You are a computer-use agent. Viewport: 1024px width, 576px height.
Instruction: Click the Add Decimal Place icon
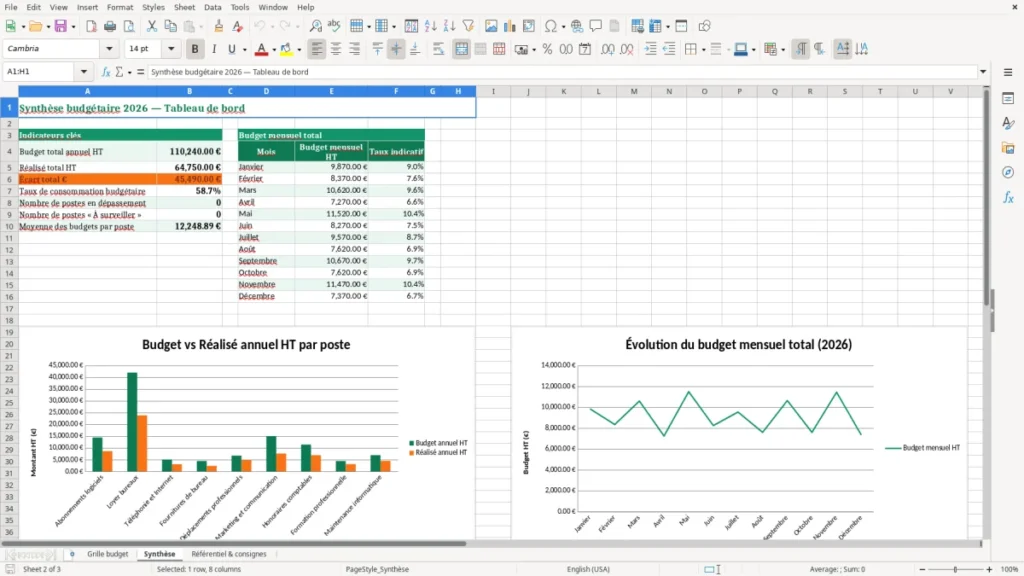(607, 49)
